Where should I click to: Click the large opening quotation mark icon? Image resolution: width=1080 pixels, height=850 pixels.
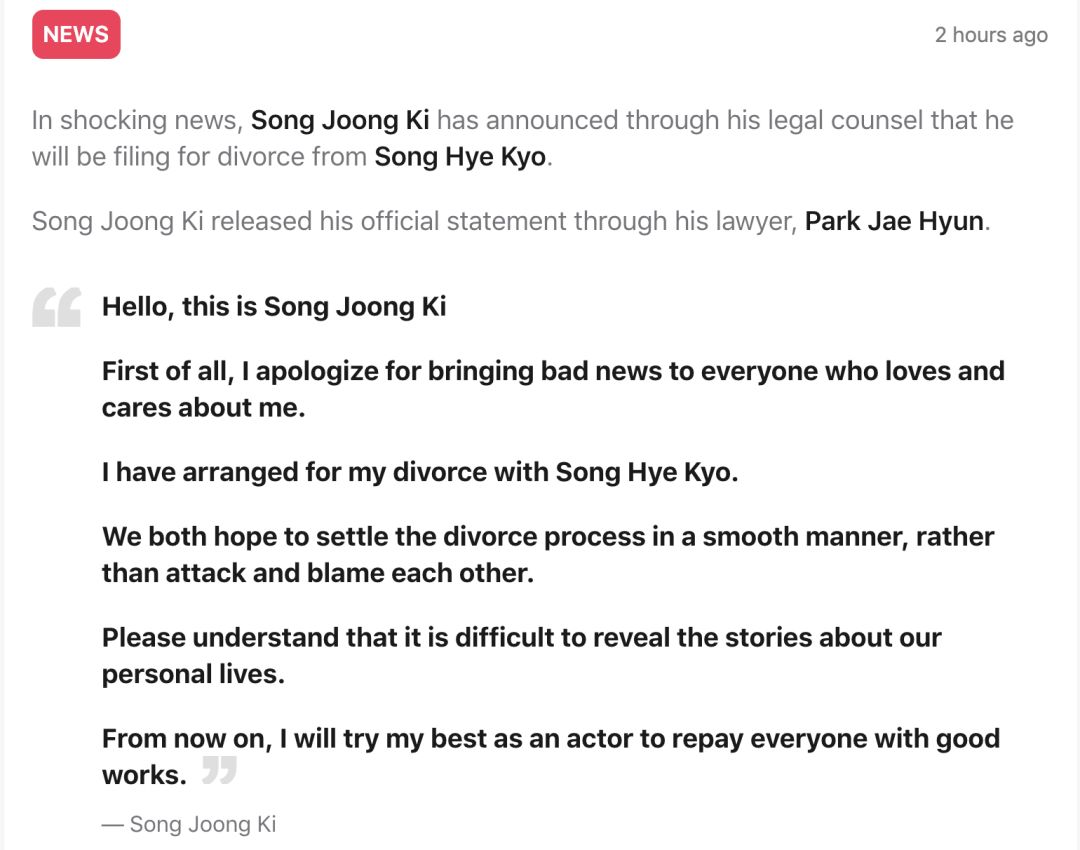[x=57, y=307]
